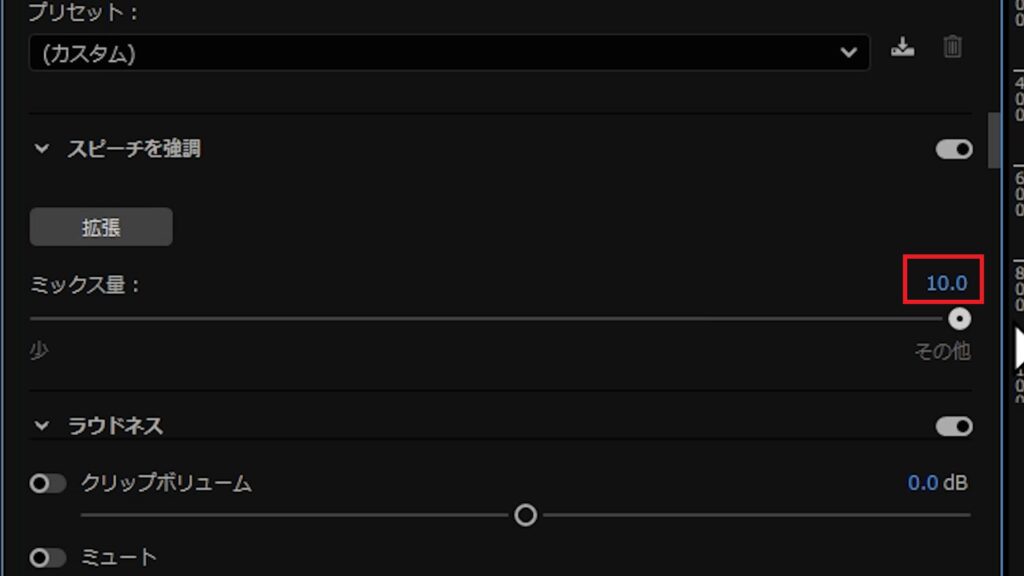Click the ラウドネス heading text
This screenshot has height=576, width=1024.
pos(115,426)
